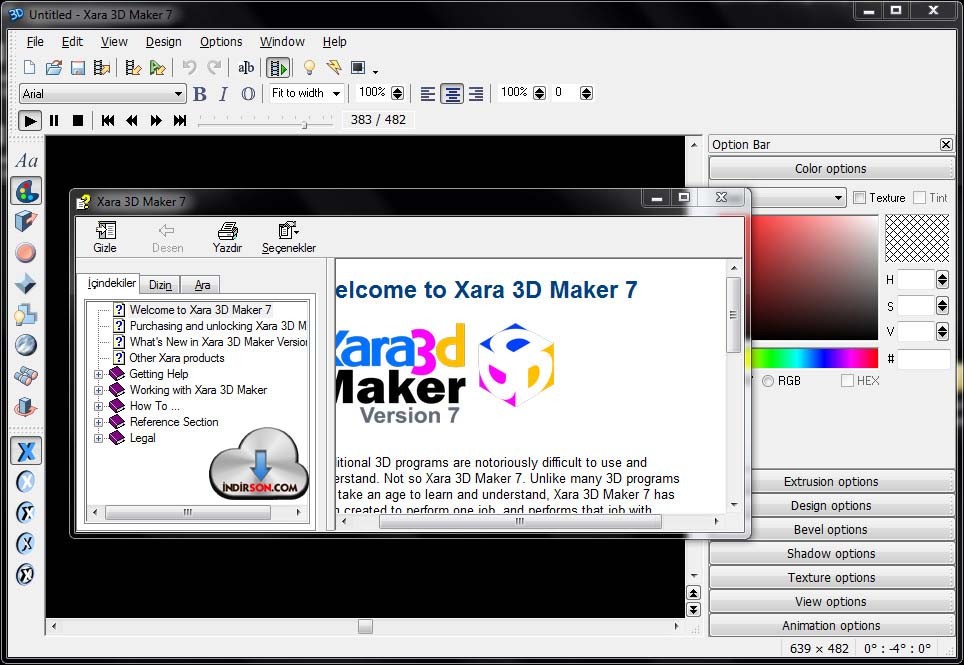Click the Open file folder icon

pos(53,68)
